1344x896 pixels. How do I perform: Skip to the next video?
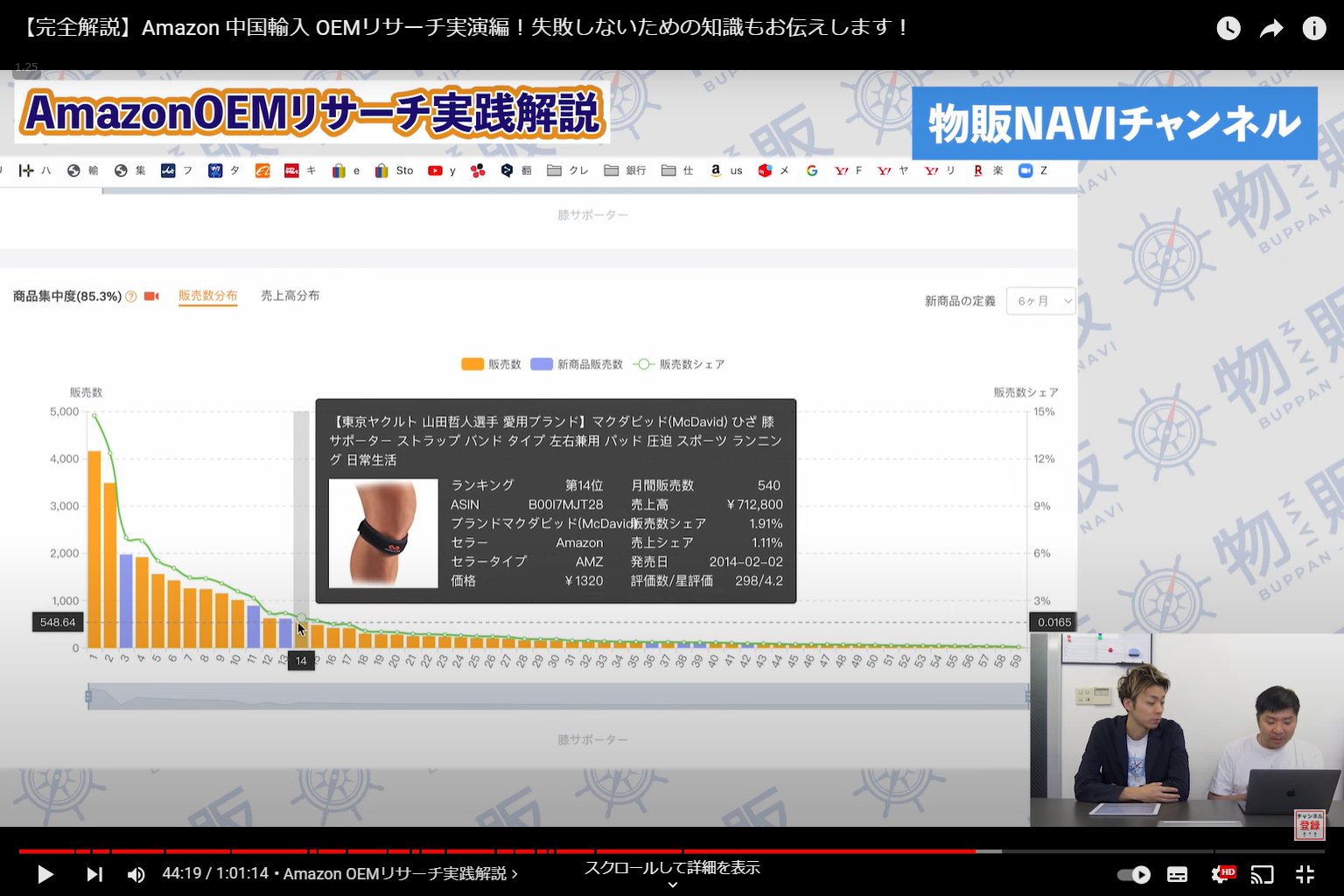point(94,874)
